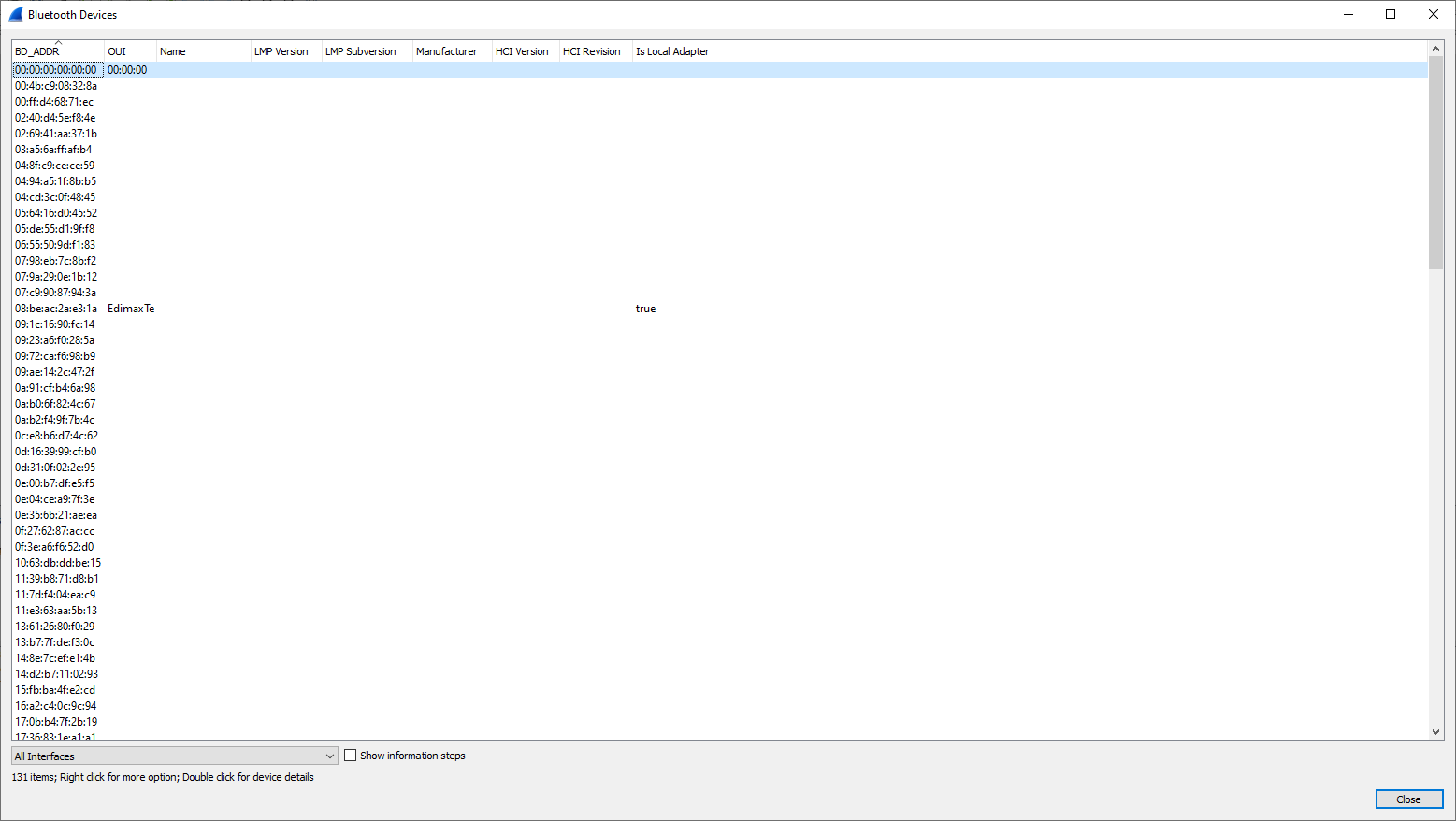Click scrollbar down arrow
The image size is (1456, 821).
pyautogui.click(x=1436, y=732)
